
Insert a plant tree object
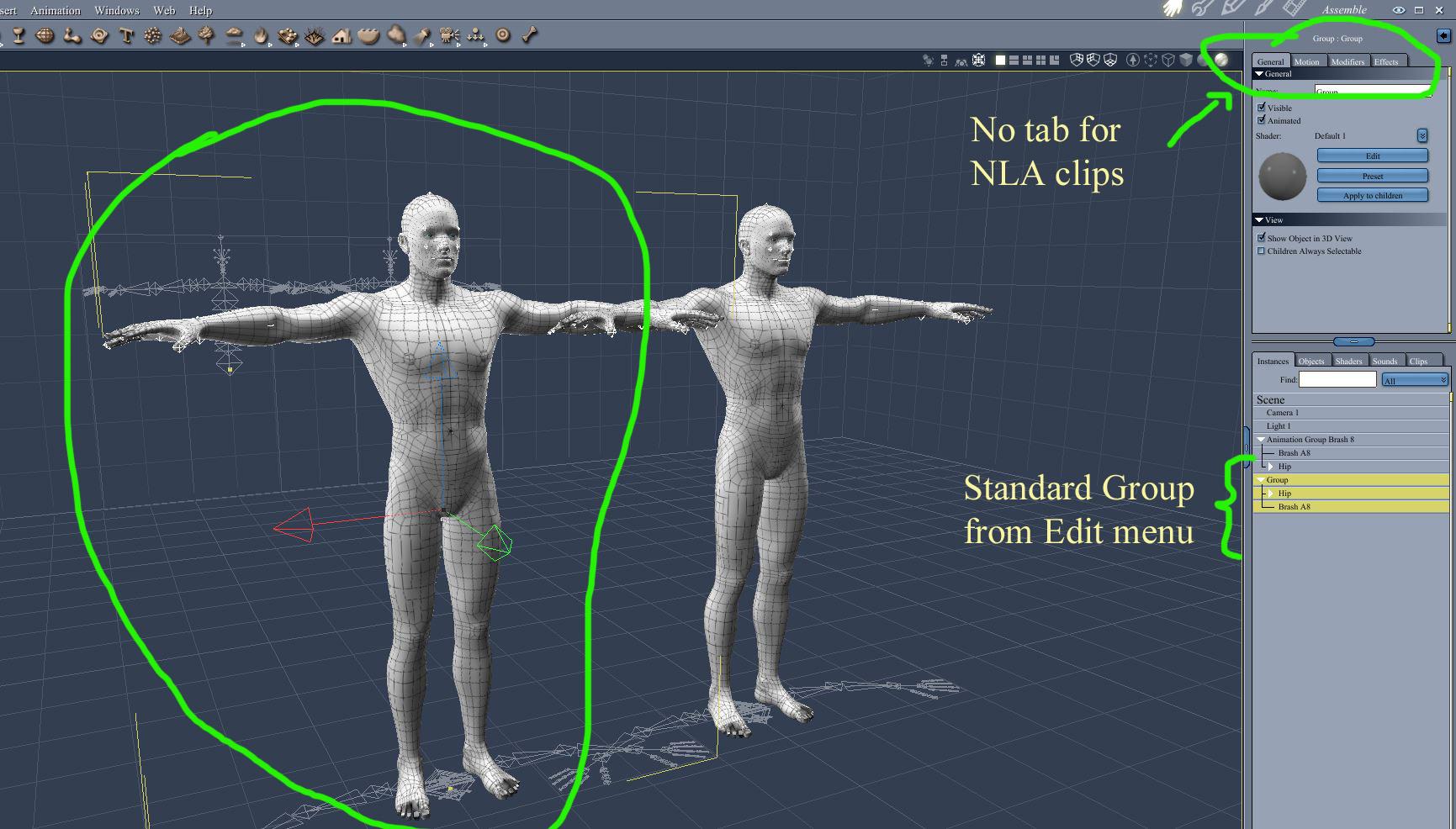207,35
